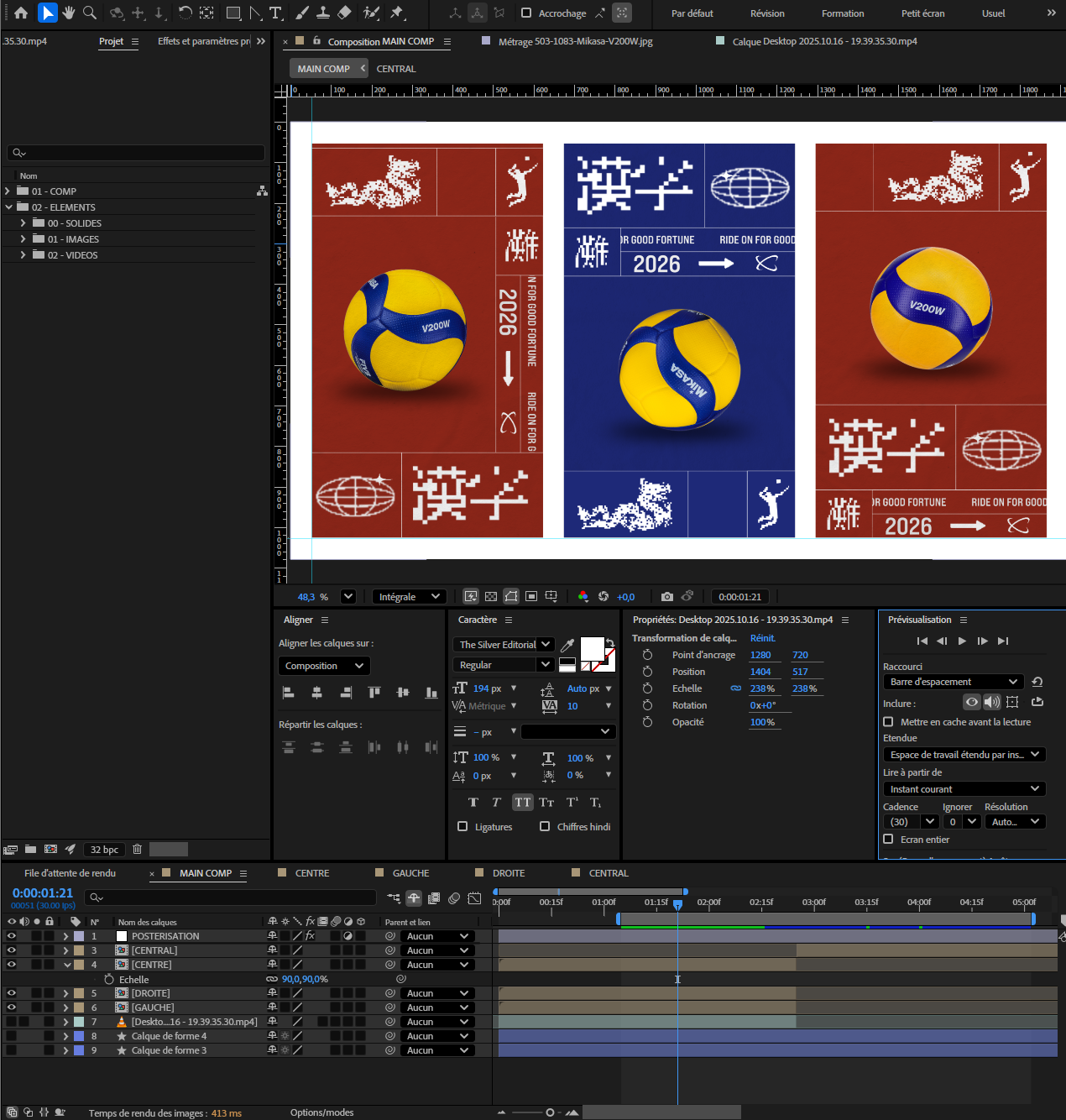Select the Brush tool
This screenshot has width=1066, height=1120.
coord(301,13)
